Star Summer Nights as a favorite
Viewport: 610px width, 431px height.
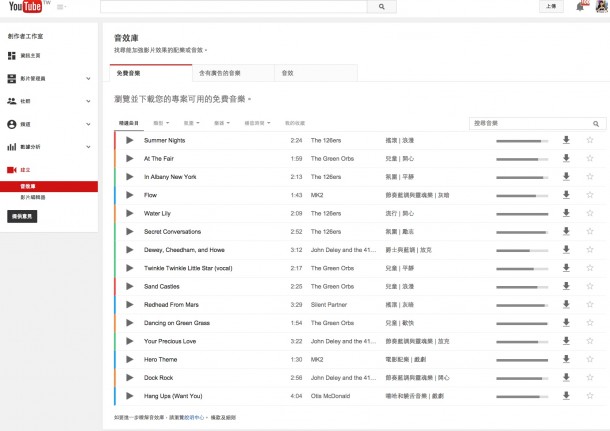[590, 140]
